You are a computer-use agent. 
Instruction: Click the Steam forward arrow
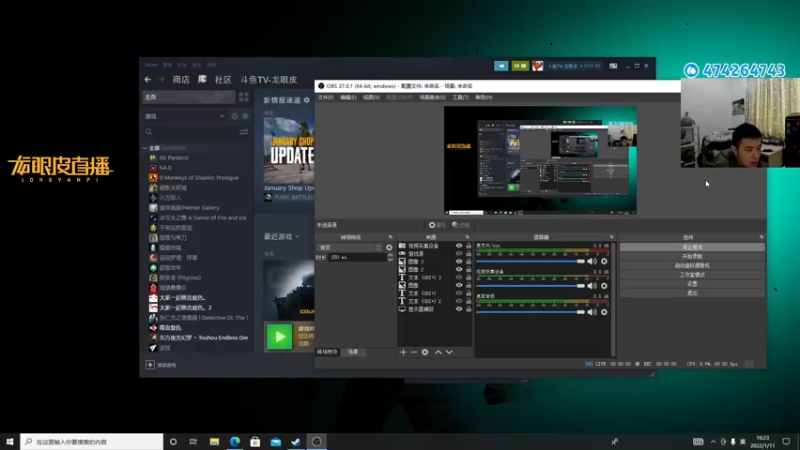(161, 80)
